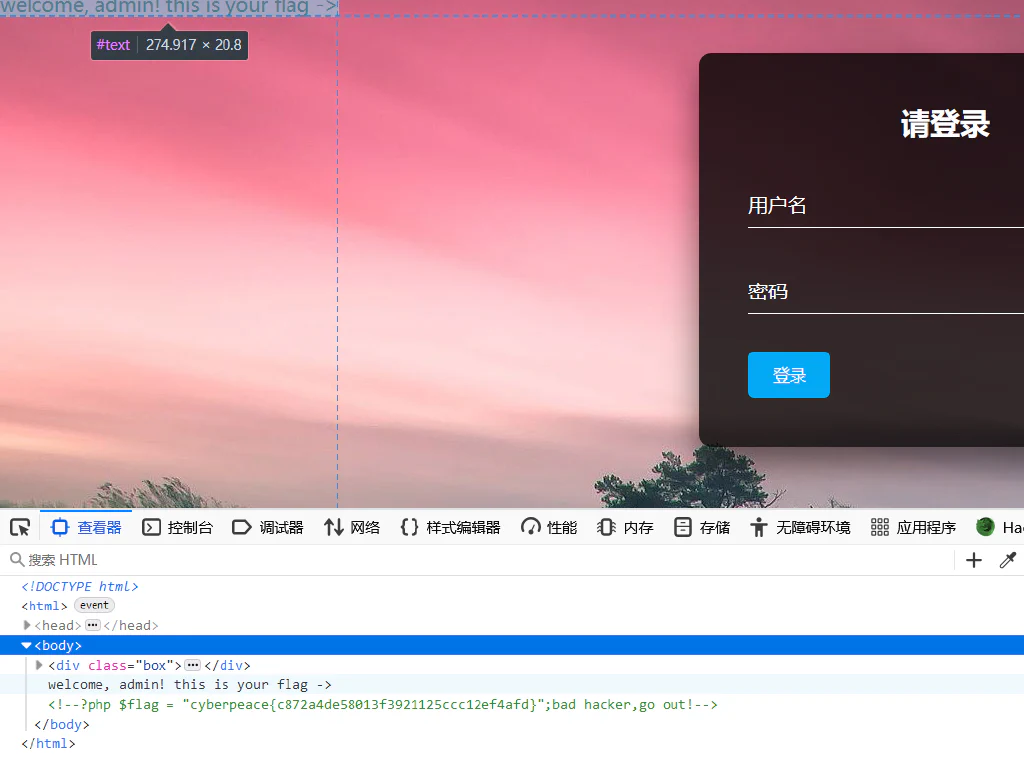Image resolution: width=1024 pixels, height=769 pixels.
Task: Click the 登录 login button
Action: point(788,375)
